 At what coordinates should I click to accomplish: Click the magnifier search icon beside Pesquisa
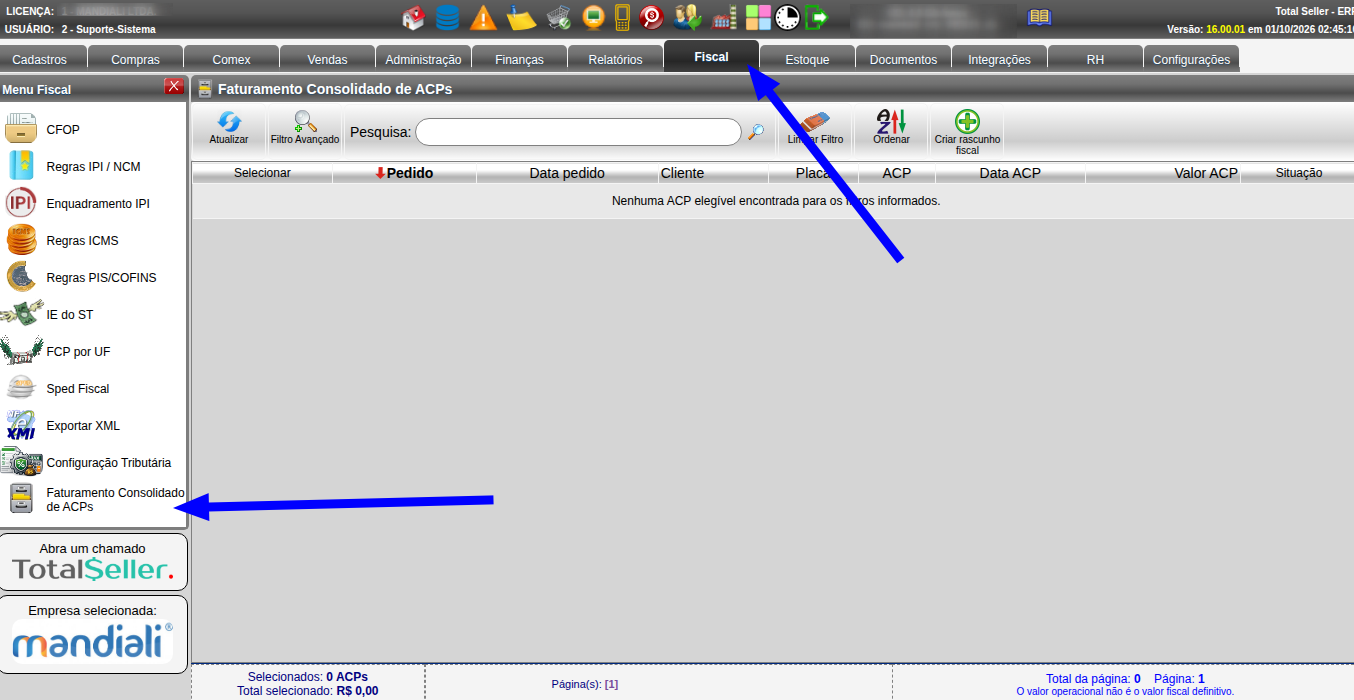pos(757,131)
